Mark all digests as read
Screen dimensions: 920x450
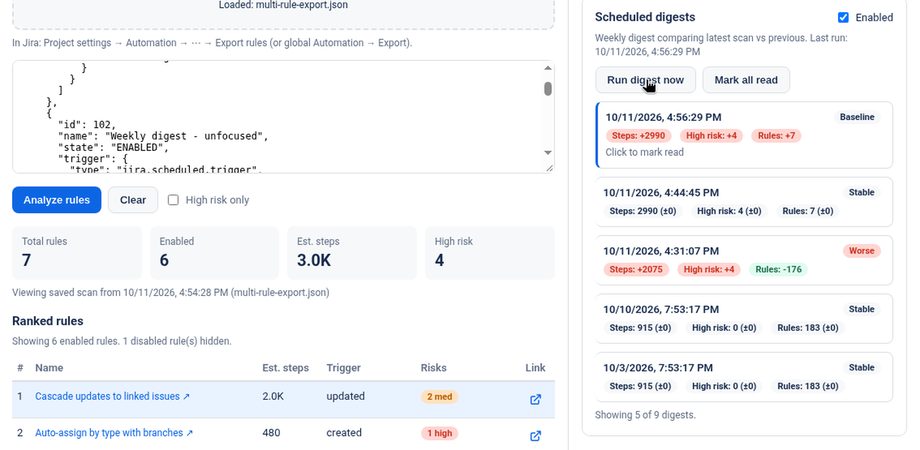746,80
